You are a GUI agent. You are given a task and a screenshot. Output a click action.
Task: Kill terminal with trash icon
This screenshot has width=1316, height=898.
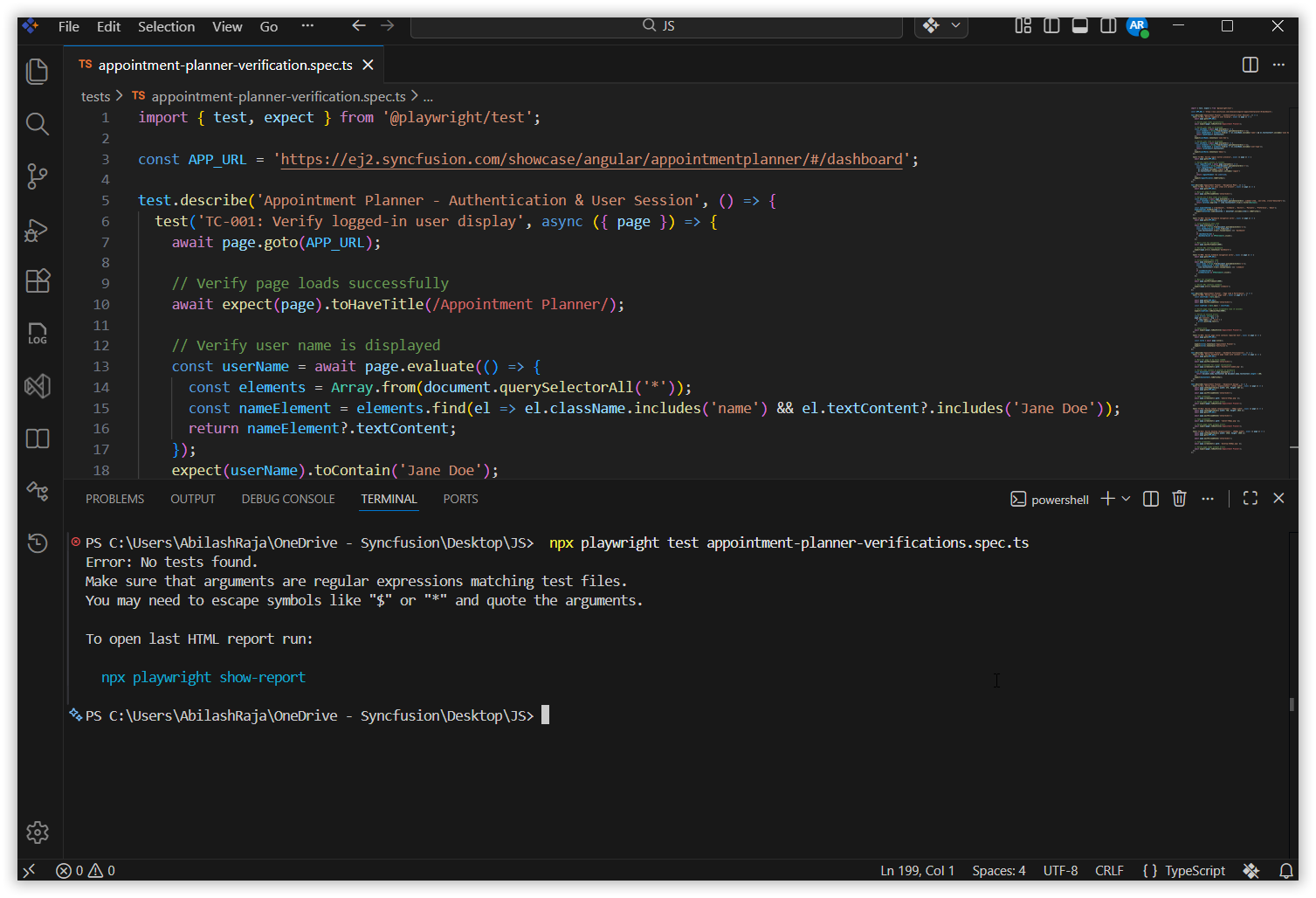tap(1179, 498)
